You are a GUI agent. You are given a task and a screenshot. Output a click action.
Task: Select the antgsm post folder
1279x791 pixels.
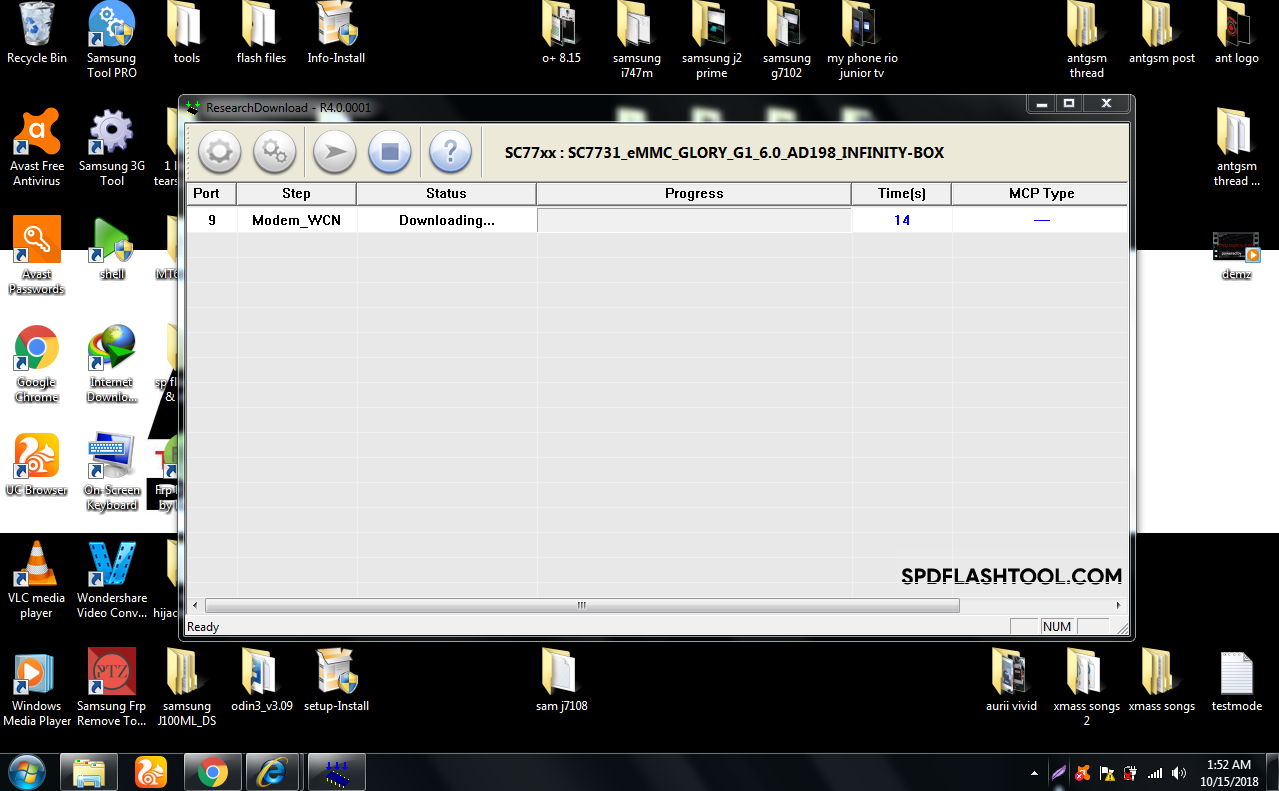click(1162, 34)
